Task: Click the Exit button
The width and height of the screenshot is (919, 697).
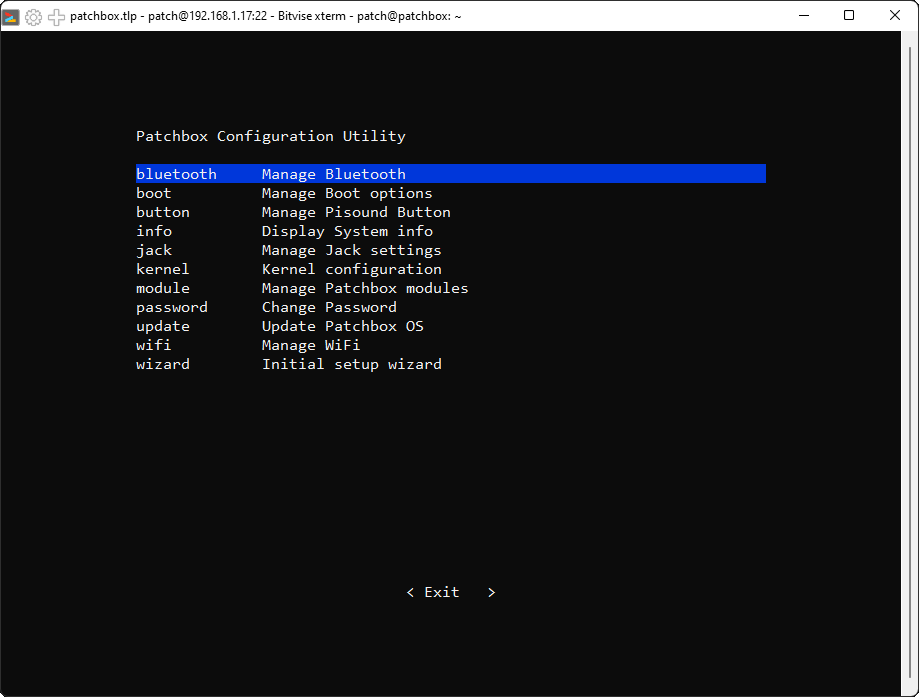Action: click(x=440, y=591)
